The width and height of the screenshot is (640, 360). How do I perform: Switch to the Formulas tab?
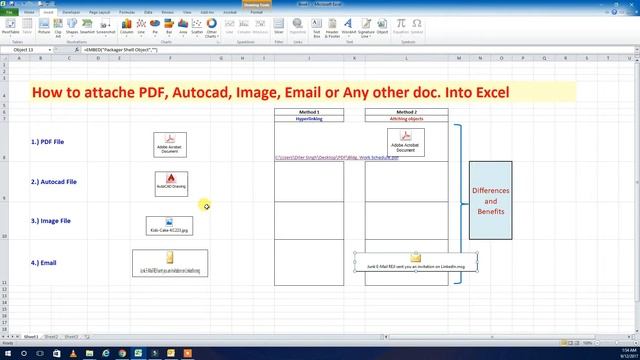pyautogui.click(x=127, y=12)
